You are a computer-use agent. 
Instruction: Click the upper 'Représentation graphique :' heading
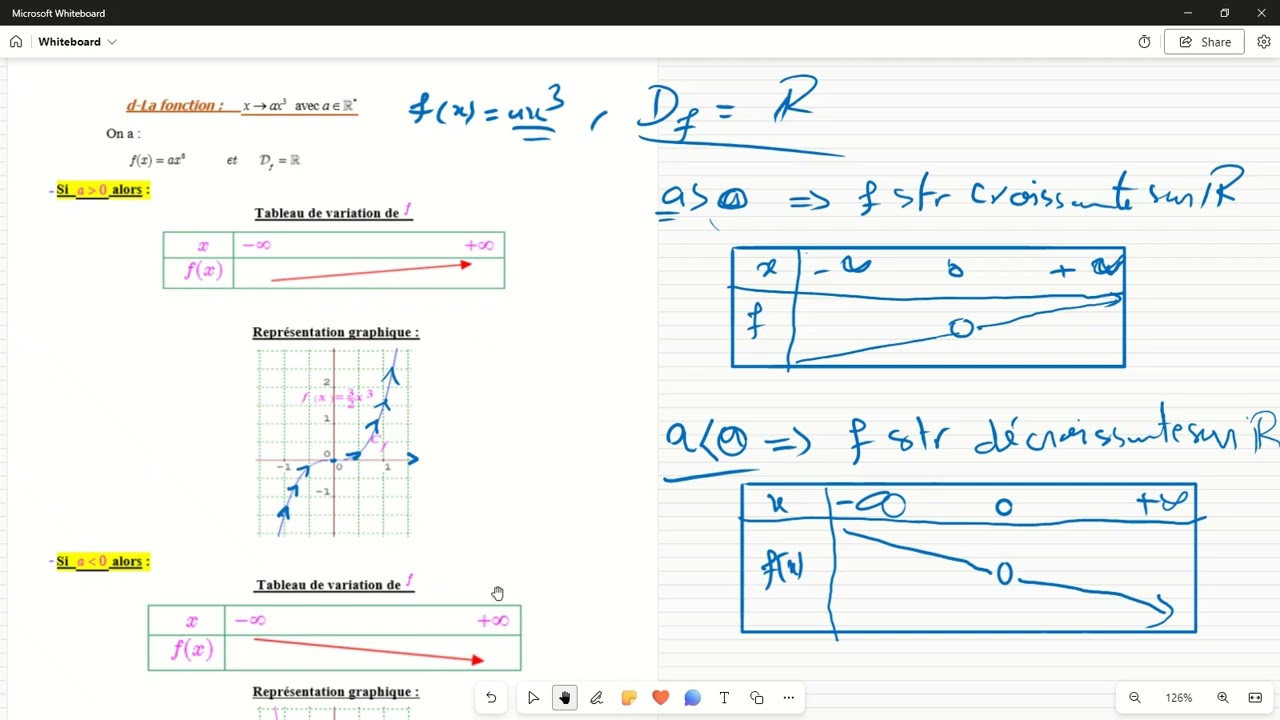coord(336,332)
